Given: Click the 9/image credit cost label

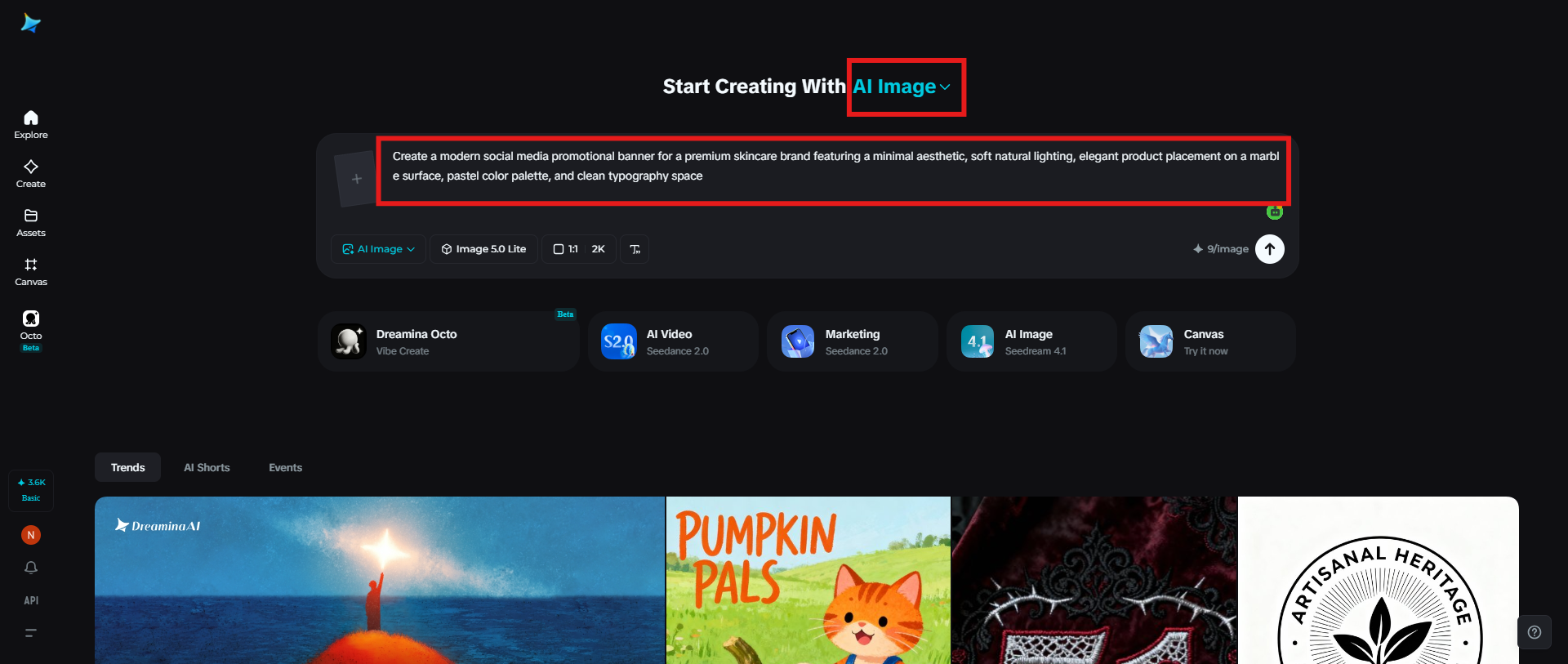Looking at the screenshot, I should [x=1220, y=249].
